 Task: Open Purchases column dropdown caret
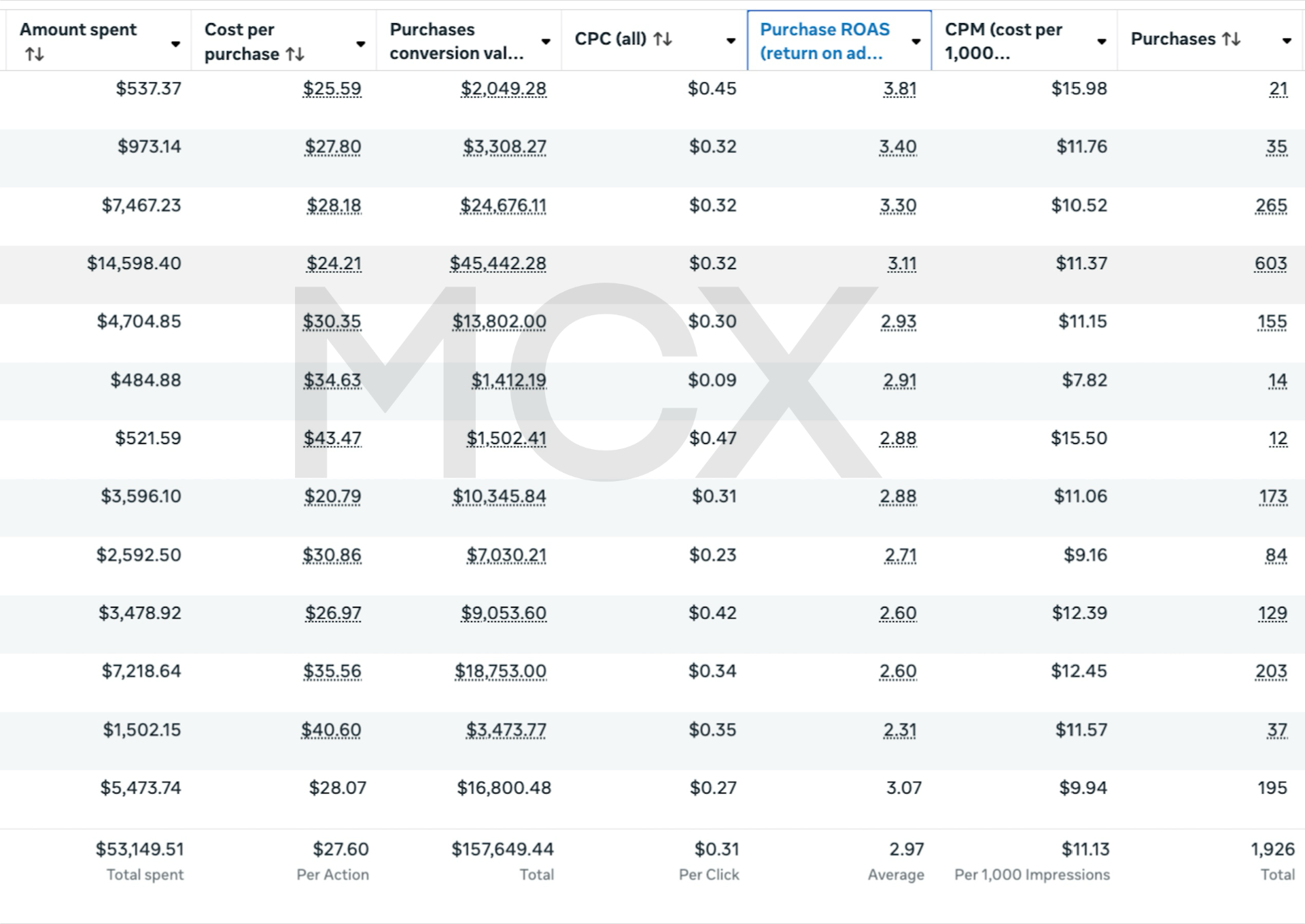click(x=1287, y=41)
